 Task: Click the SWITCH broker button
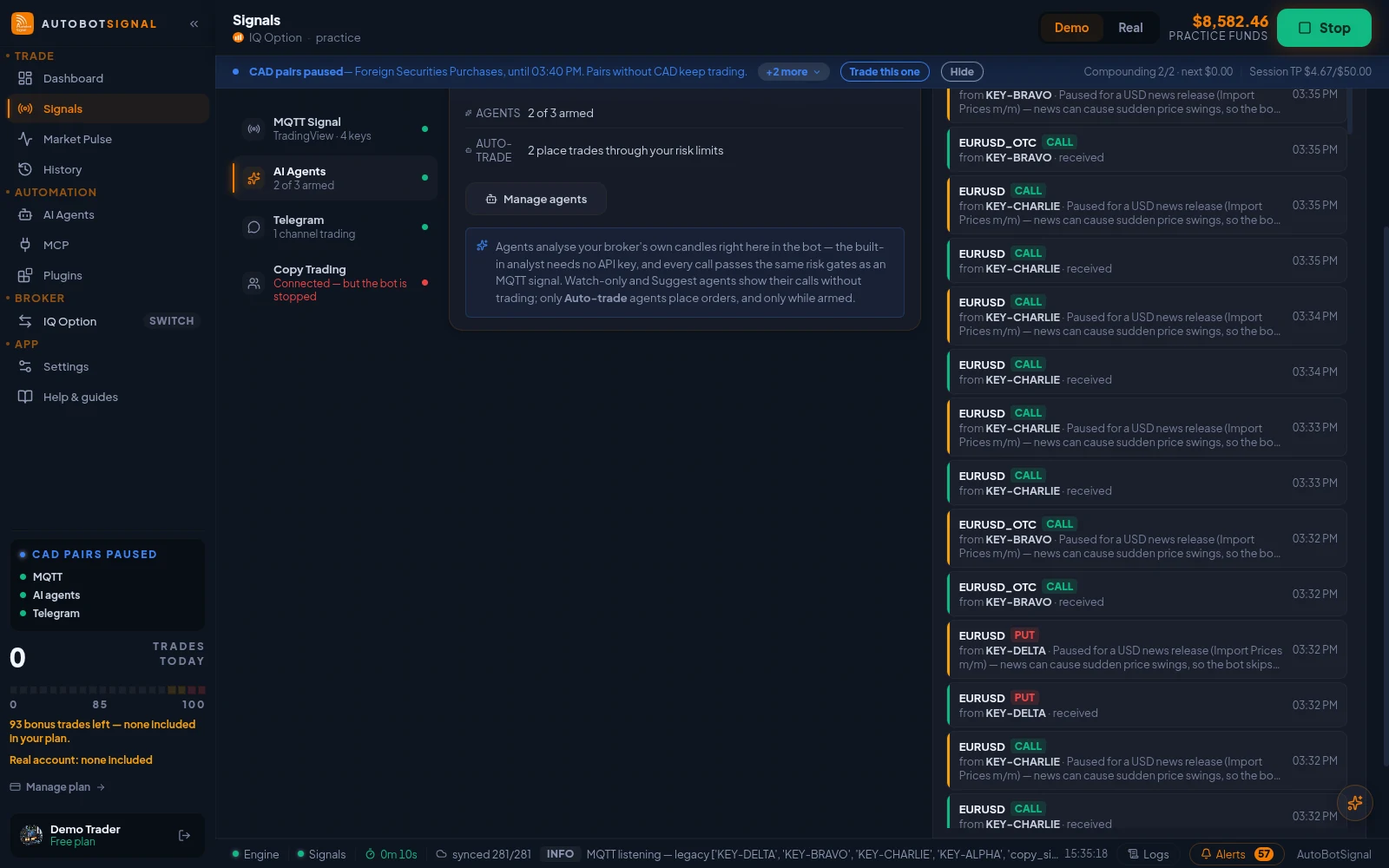(x=172, y=321)
